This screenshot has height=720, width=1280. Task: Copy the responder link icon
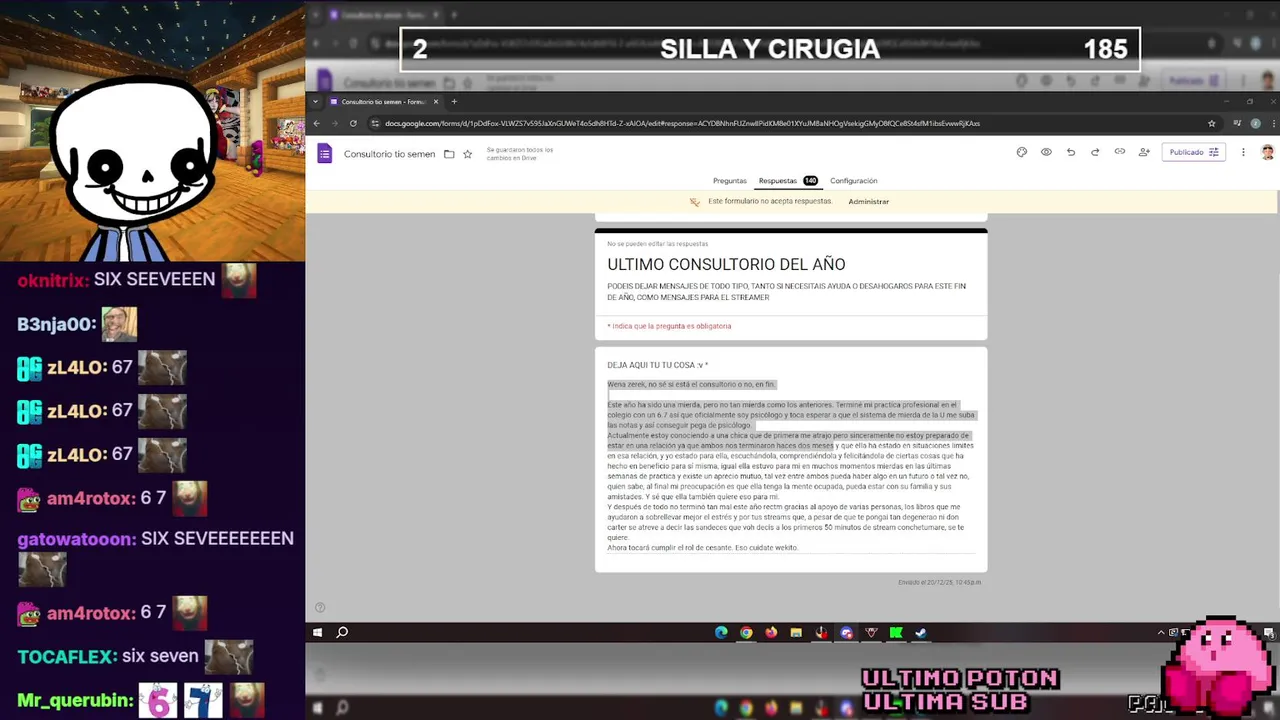point(1119,152)
